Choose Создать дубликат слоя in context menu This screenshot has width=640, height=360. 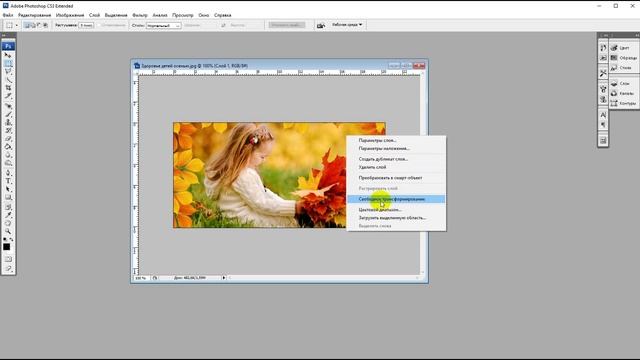point(396,159)
